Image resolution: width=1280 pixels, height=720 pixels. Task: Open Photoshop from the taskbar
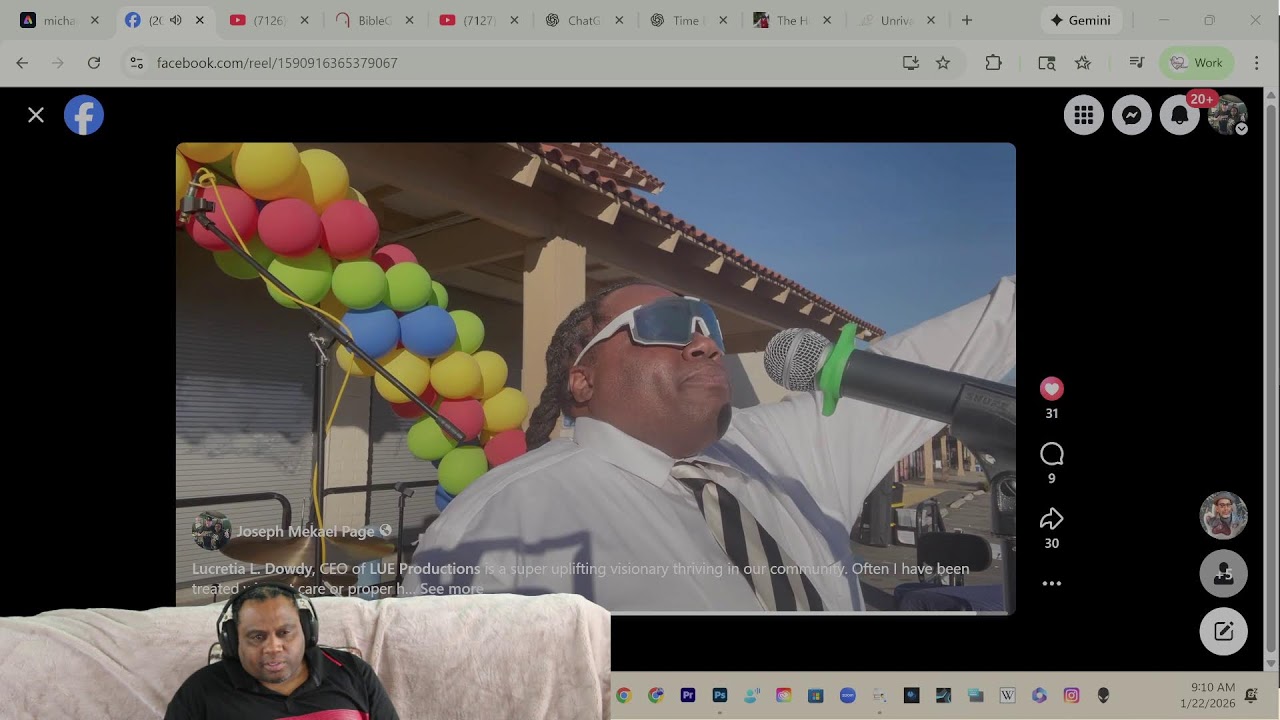pyautogui.click(x=720, y=695)
